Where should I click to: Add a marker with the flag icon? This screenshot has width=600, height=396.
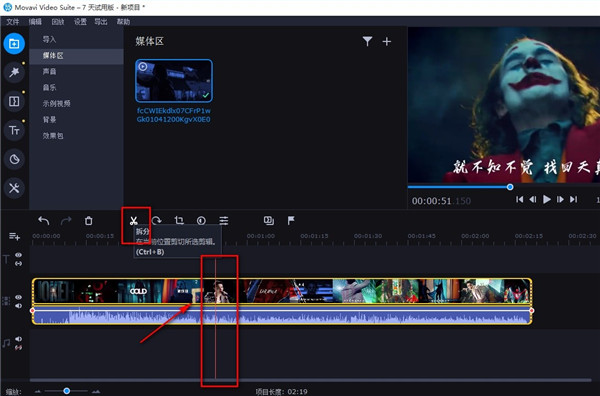[x=291, y=221]
